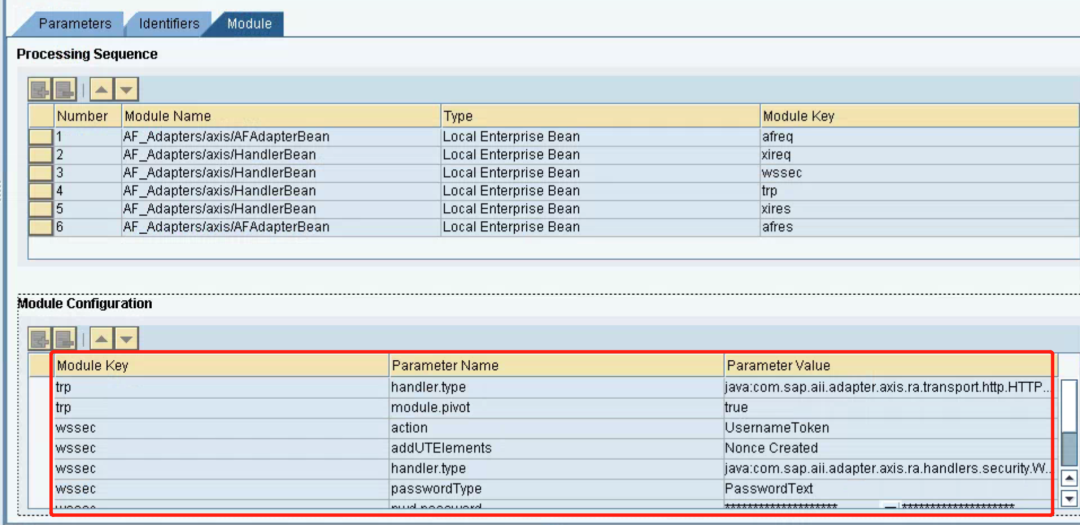Select row 1 selector in Processing Sequence
Image resolution: width=1080 pixels, height=525 pixels.
pyautogui.click(x=41, y=136)
